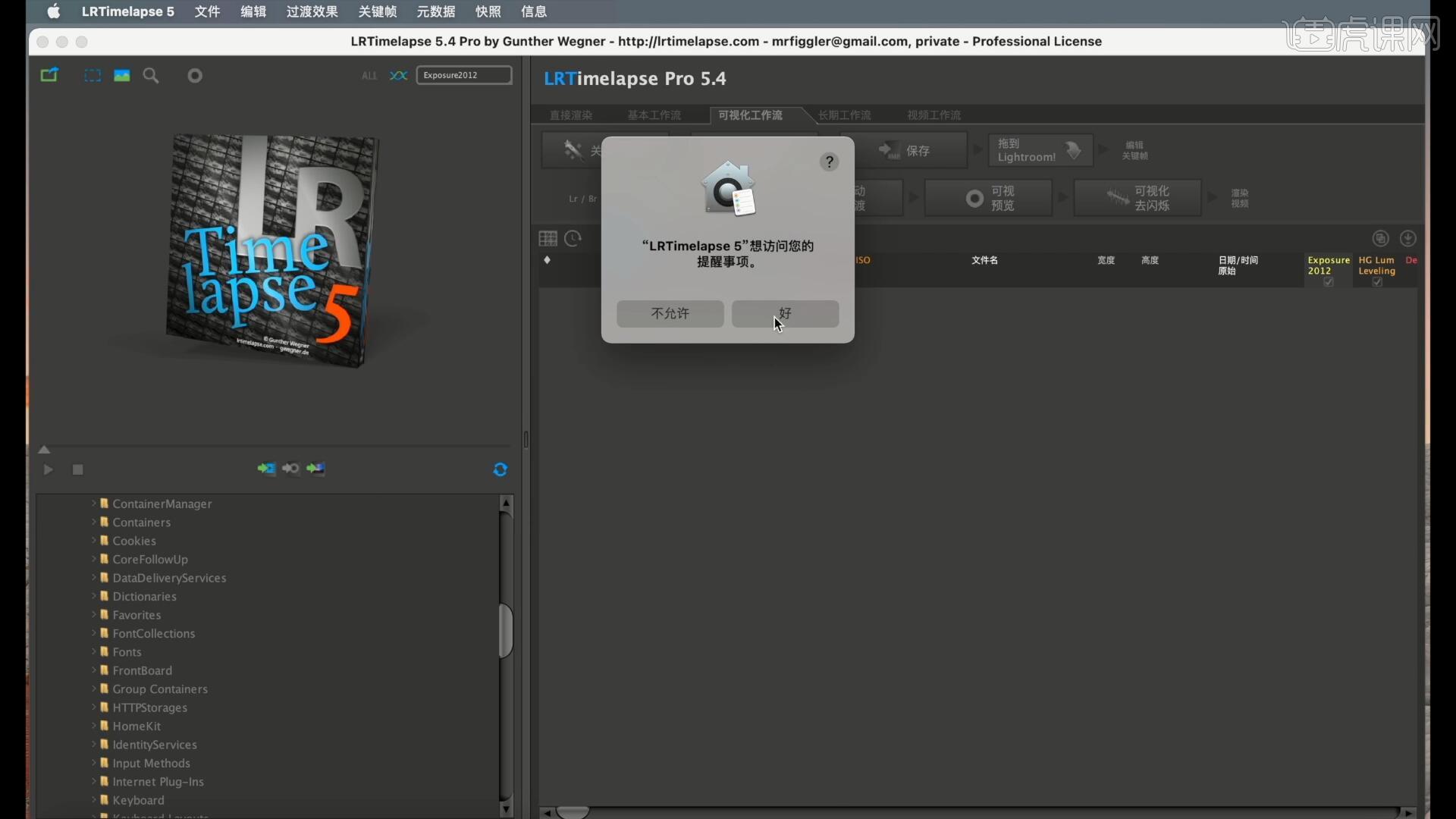Expand the Fonts folder in tree
This screenshot has height=819, width=1456.
(x=94, y=651)
